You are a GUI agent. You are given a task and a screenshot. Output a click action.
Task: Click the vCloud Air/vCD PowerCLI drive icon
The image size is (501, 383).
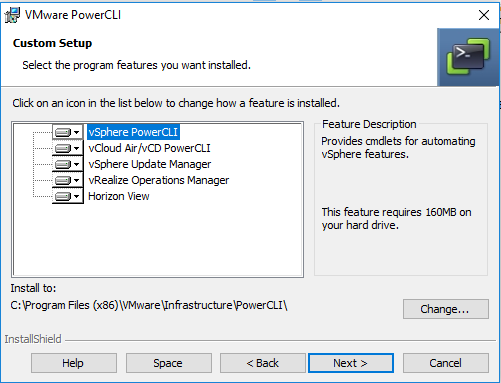point(63,148)
